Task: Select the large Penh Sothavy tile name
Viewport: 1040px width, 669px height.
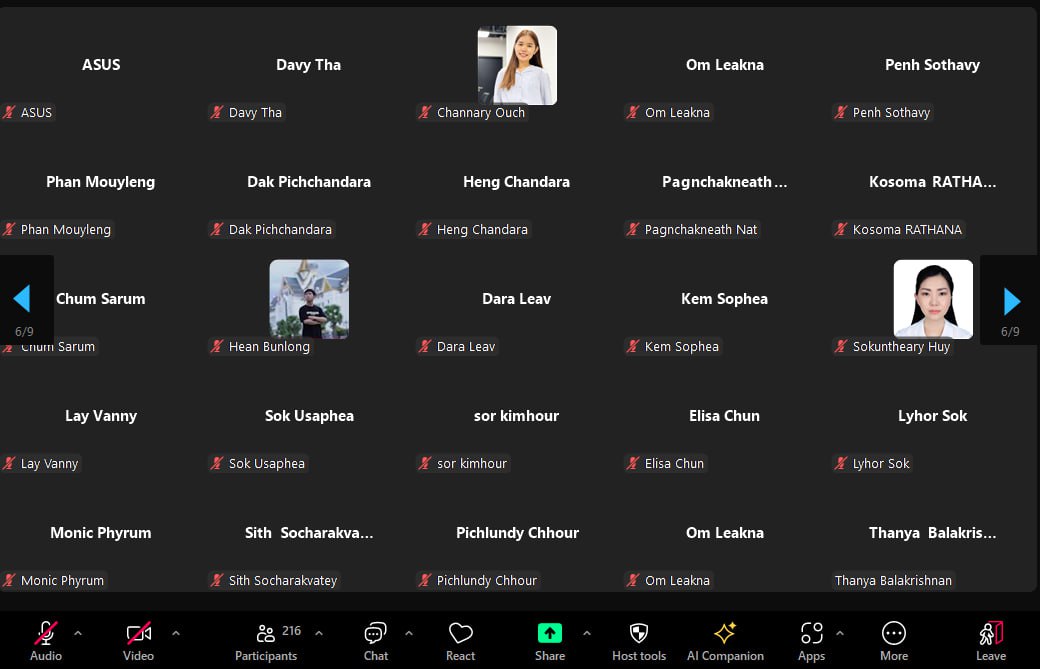Action: click(x=933, y=65)
